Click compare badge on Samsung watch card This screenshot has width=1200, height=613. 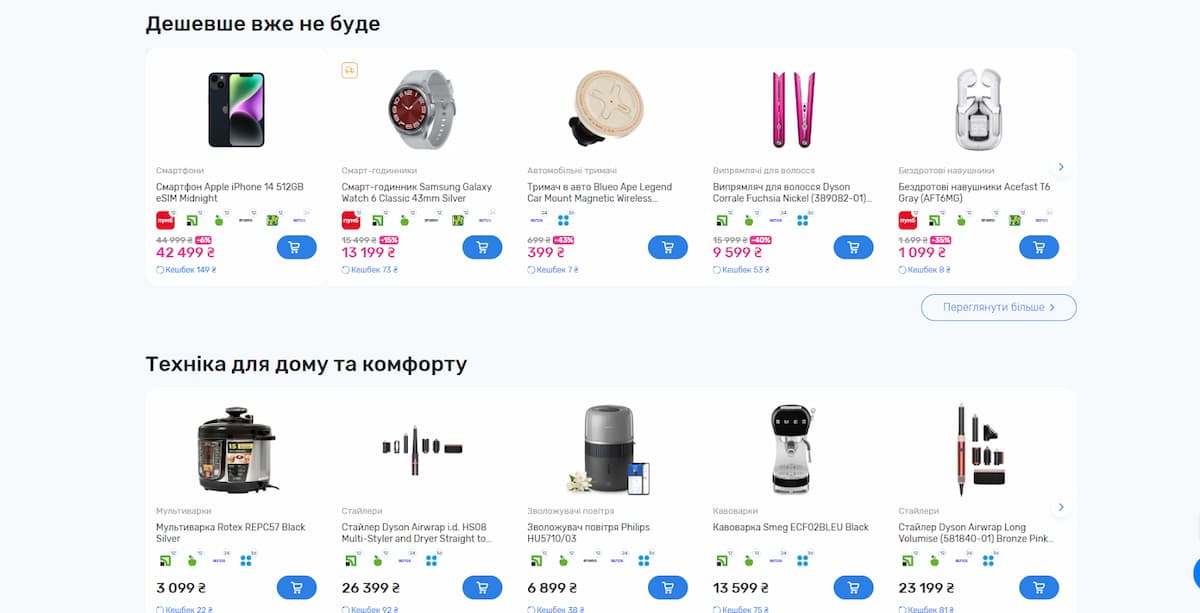coord(350,70)
